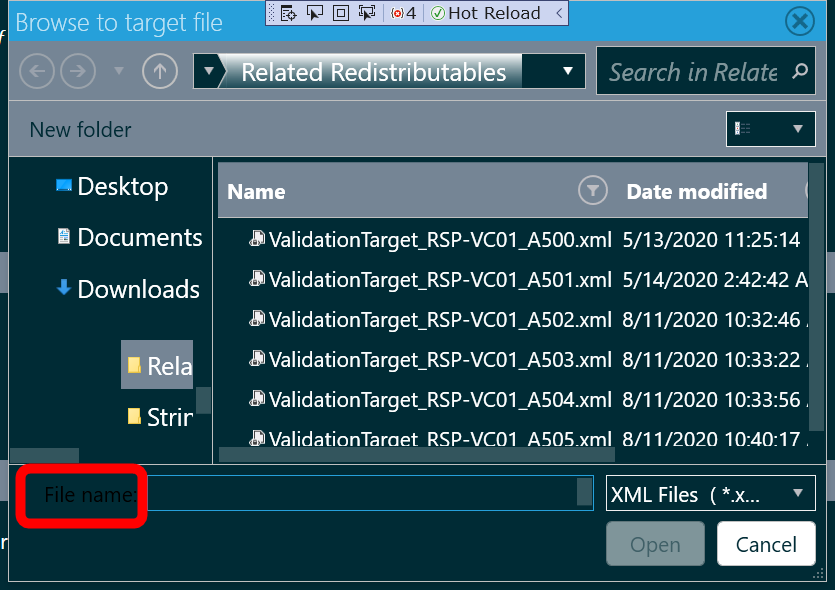Click the track focused element icon

tap(367, 13)
